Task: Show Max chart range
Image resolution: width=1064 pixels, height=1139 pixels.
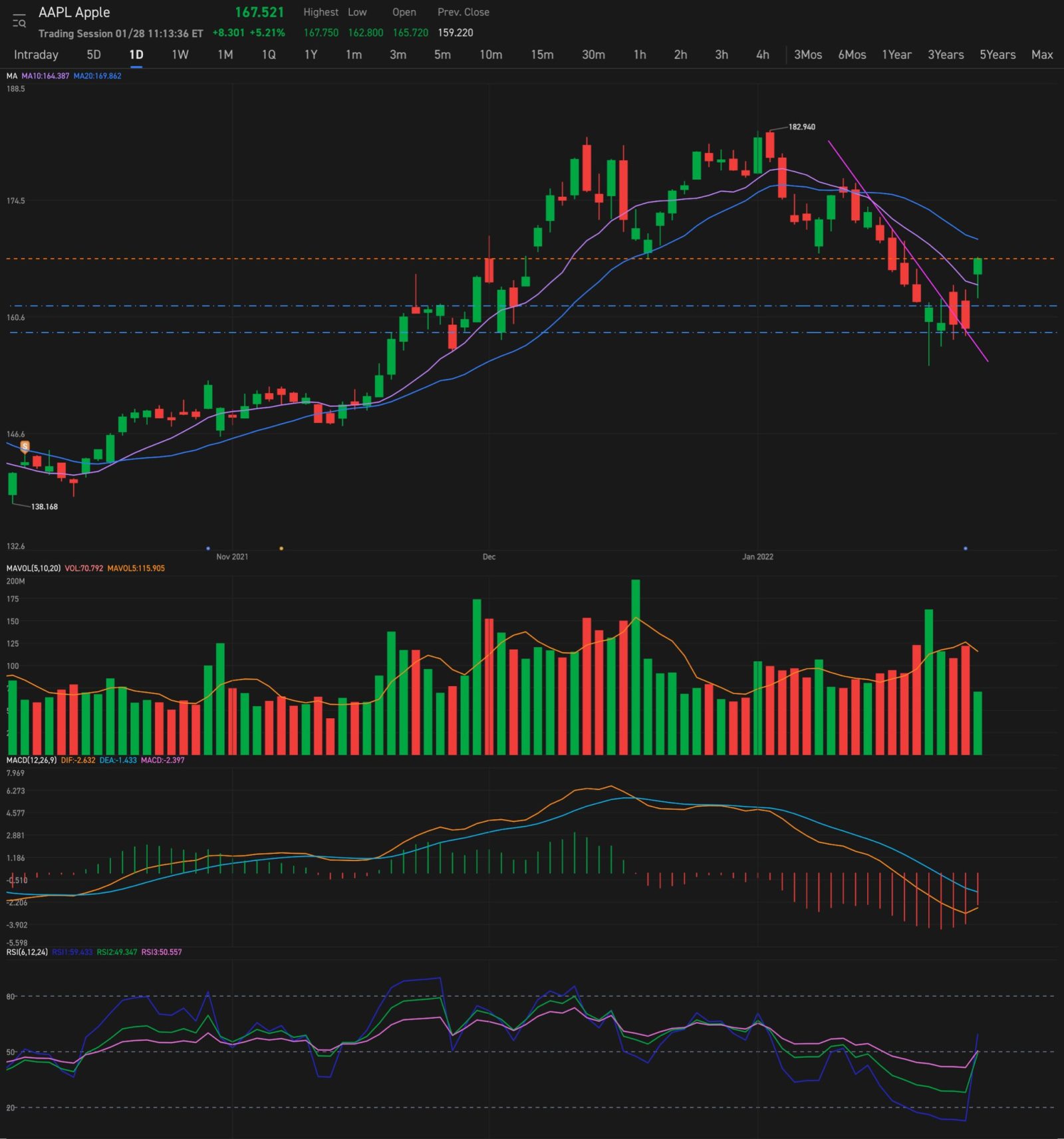Action: point(1042,55)
